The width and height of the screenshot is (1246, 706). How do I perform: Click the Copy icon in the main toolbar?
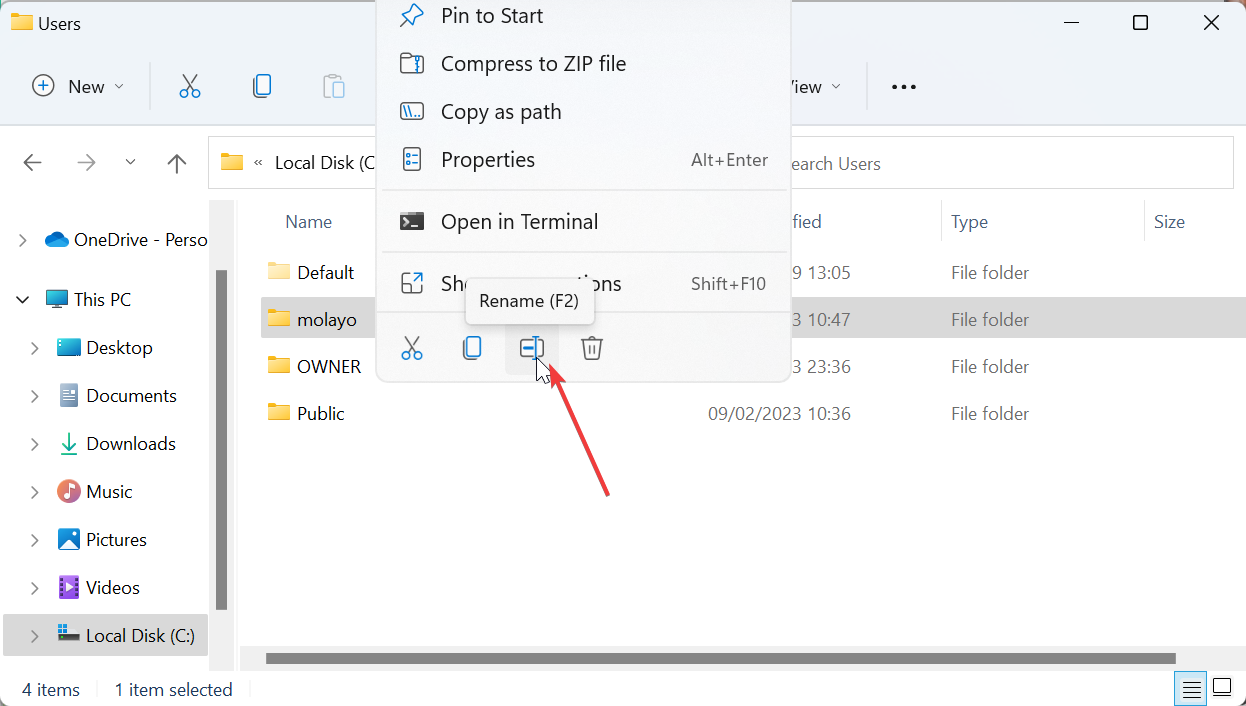point(262,86)
